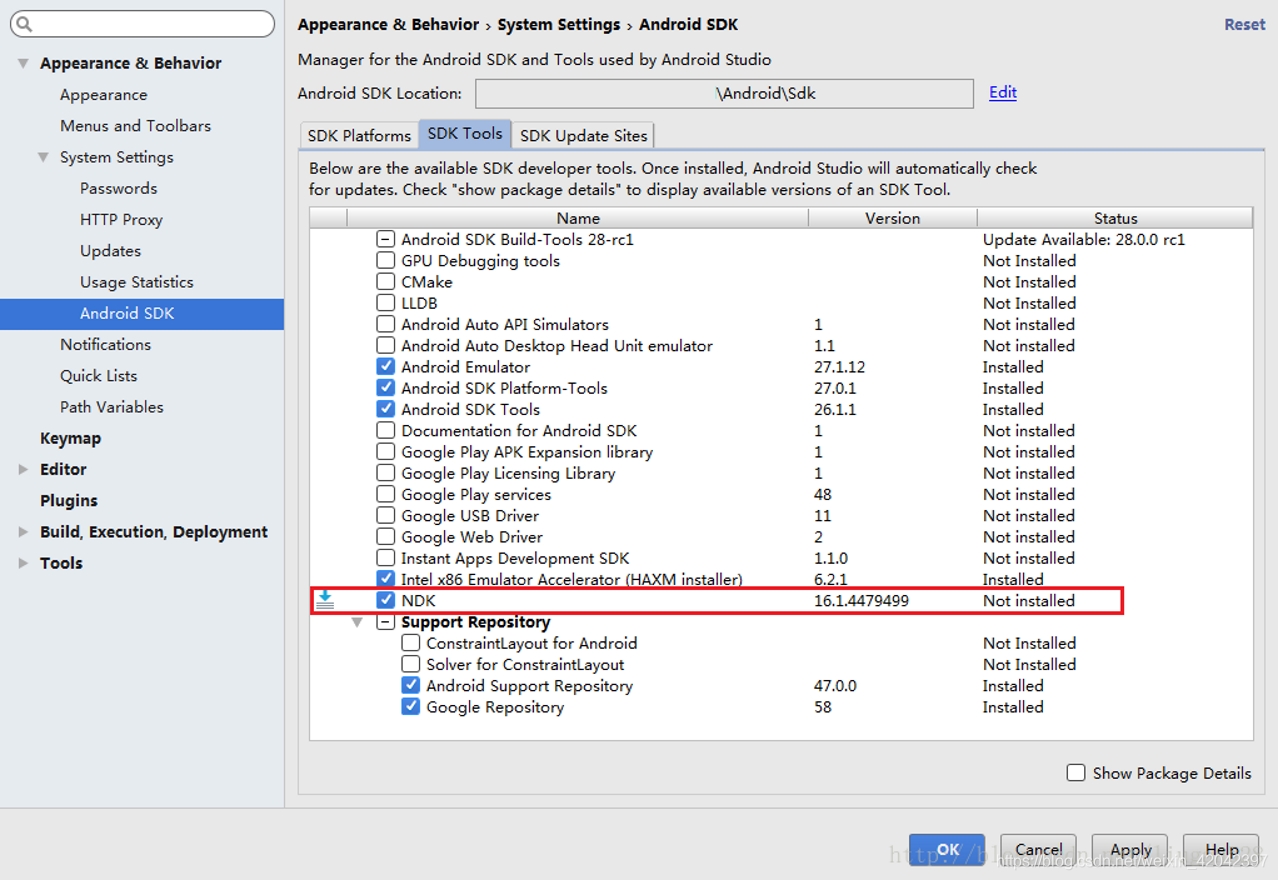Select Android Auto API Simulators row
The width and height of the screenshot is (1278, 880).
(x=504, y=325)
